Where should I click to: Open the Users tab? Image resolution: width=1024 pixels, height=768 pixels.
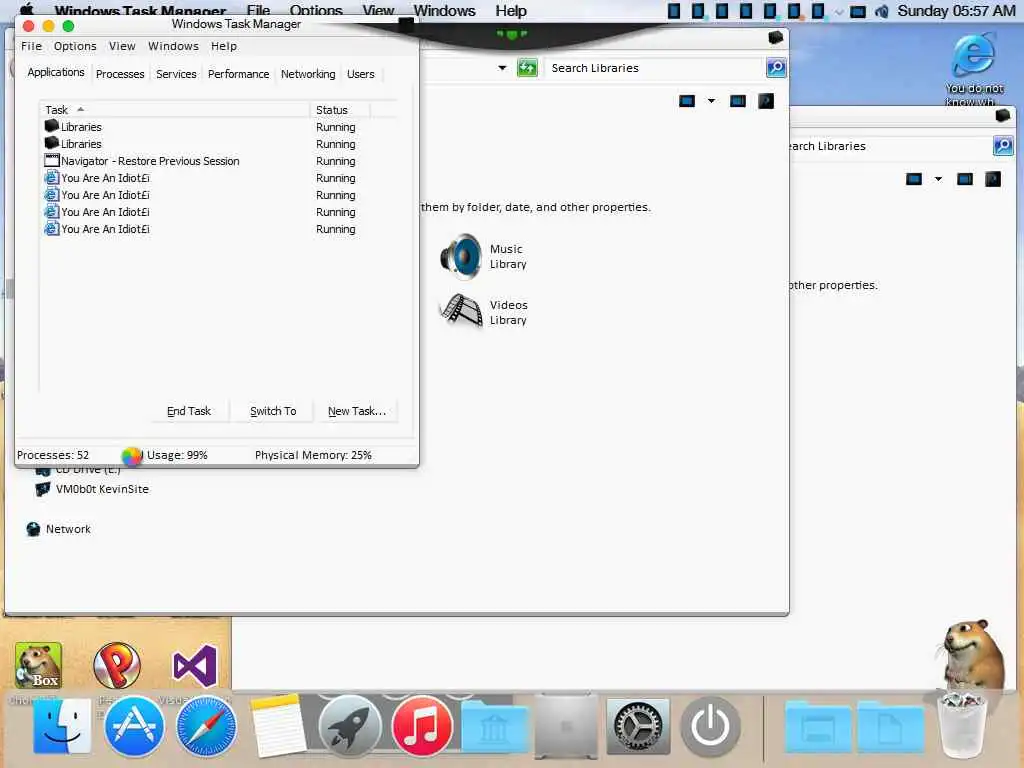(x=360, y=74)
